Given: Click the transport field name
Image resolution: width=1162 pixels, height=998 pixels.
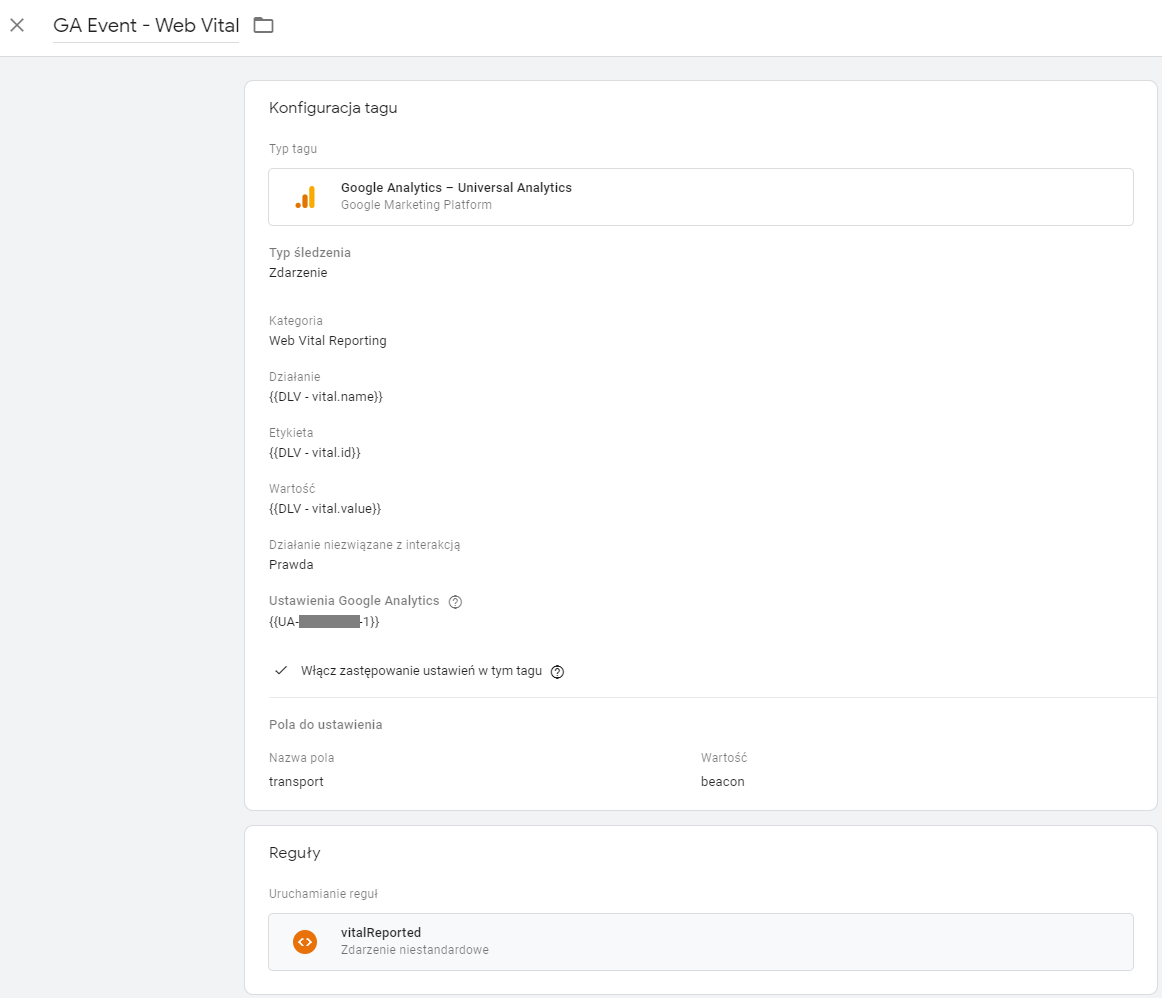Looking at the screenshot, I should (296, 782).
